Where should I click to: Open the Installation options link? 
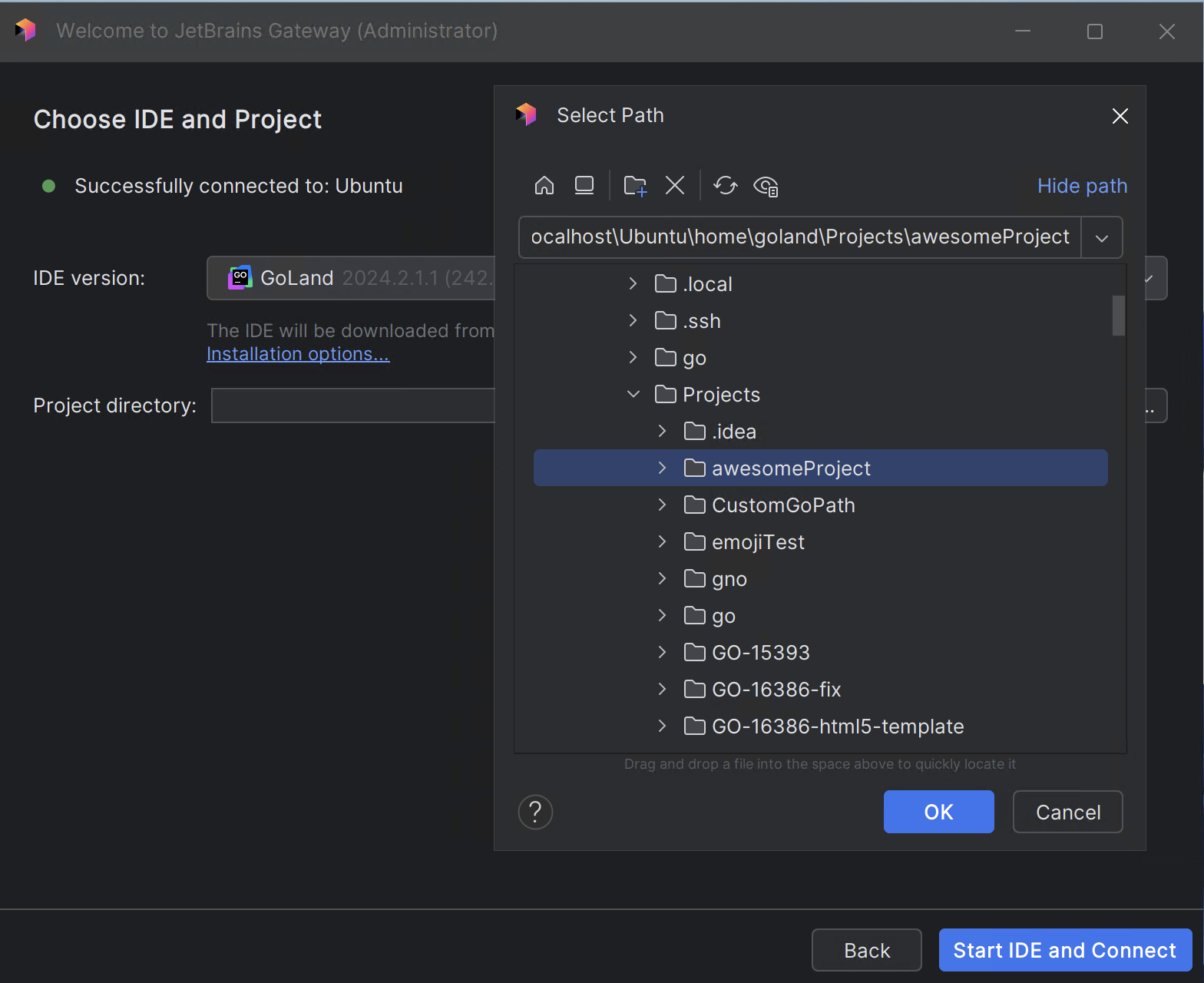click(298, 354)
